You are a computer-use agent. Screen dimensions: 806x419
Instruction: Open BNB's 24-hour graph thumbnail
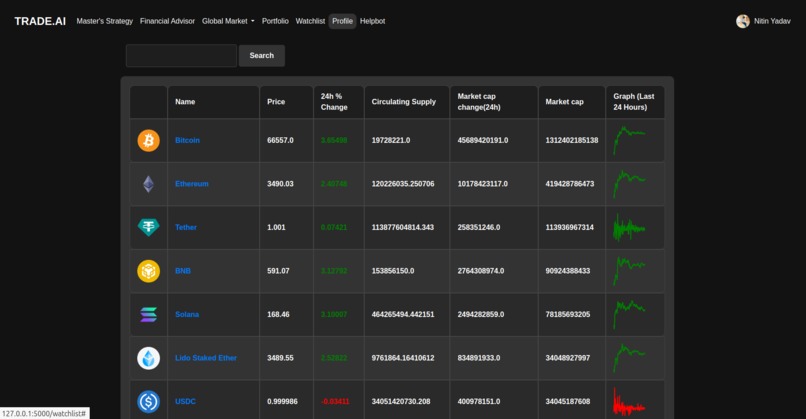[x=629, y=271]
